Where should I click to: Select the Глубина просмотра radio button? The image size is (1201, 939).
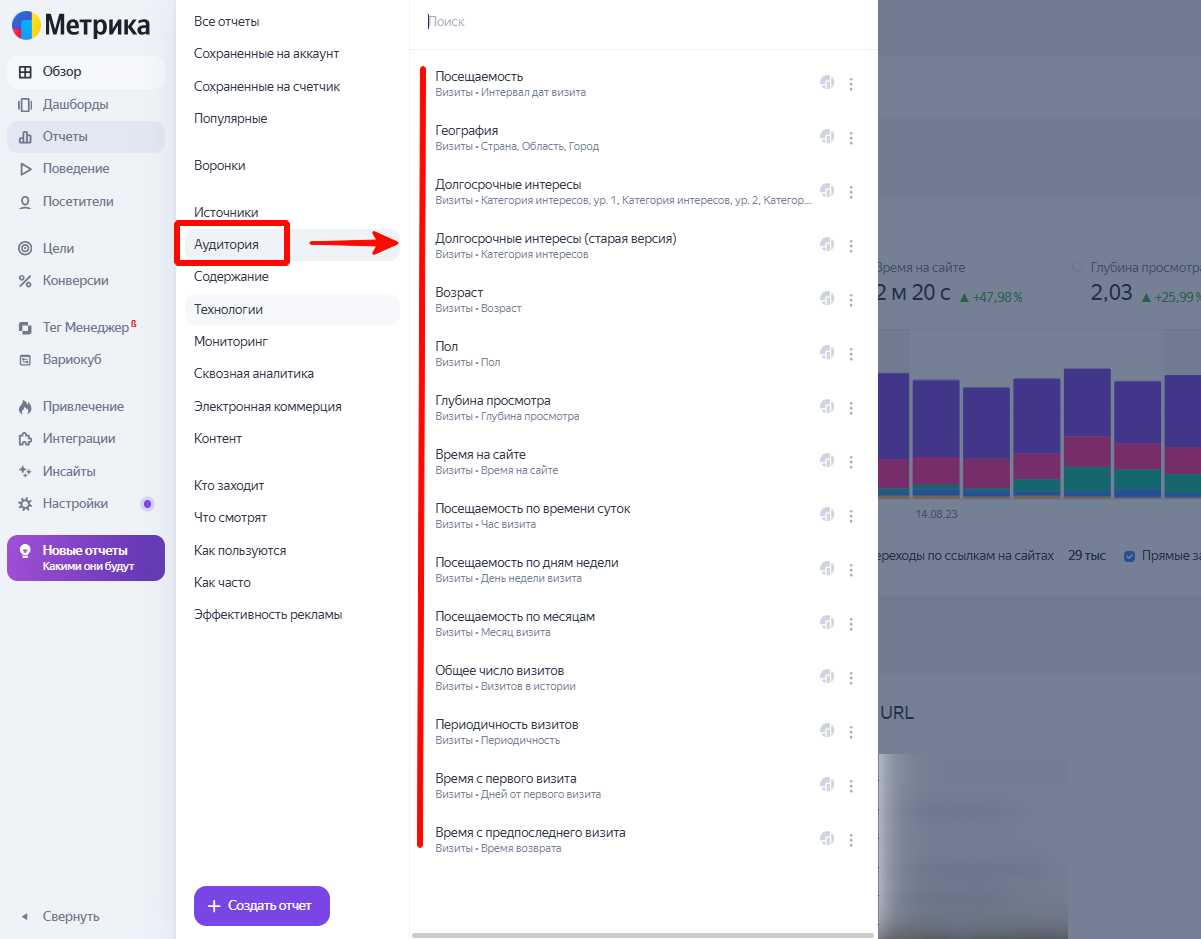click(1078, 268)
